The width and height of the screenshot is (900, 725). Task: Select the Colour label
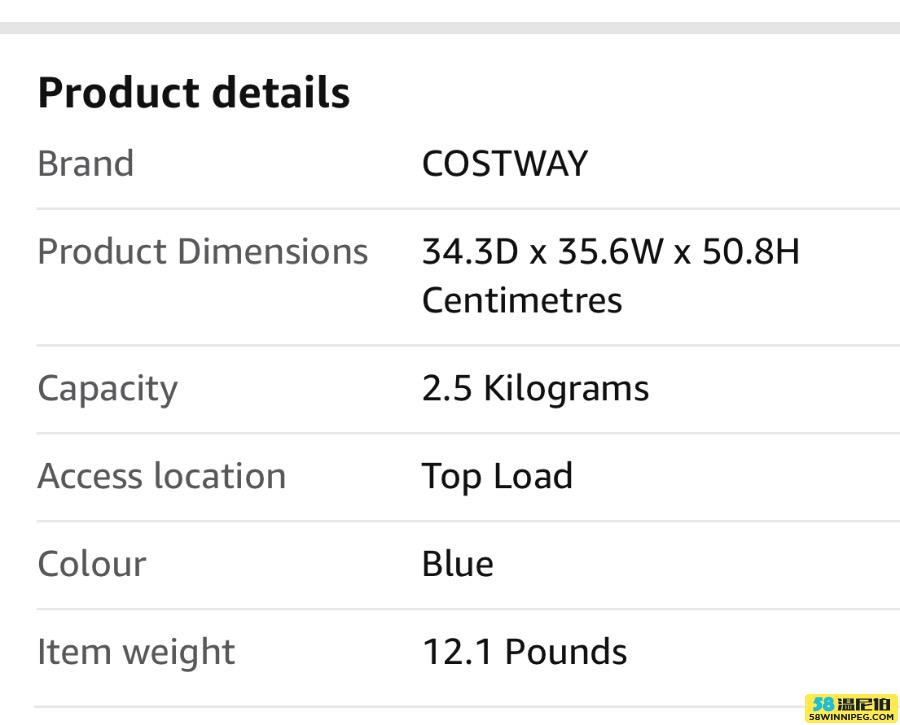click(92, 564)
